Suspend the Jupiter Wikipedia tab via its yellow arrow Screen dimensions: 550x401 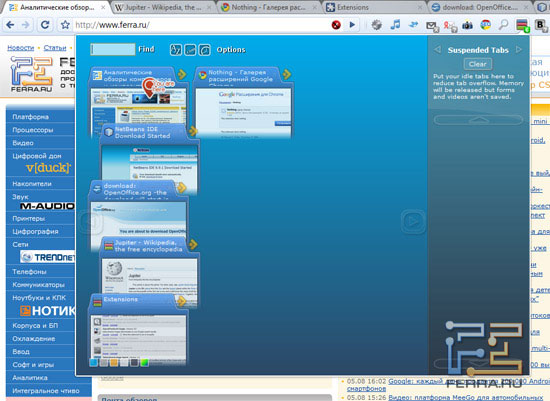193,244
